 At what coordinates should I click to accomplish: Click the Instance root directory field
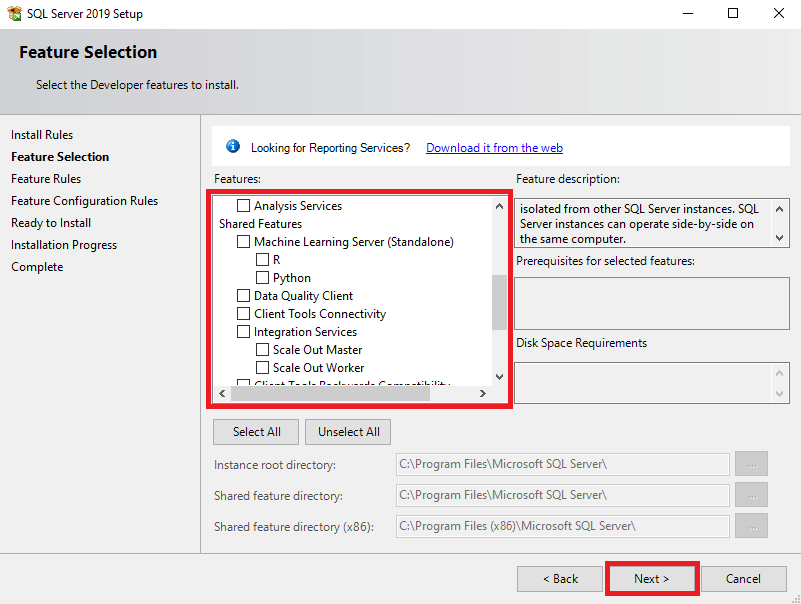562,464
